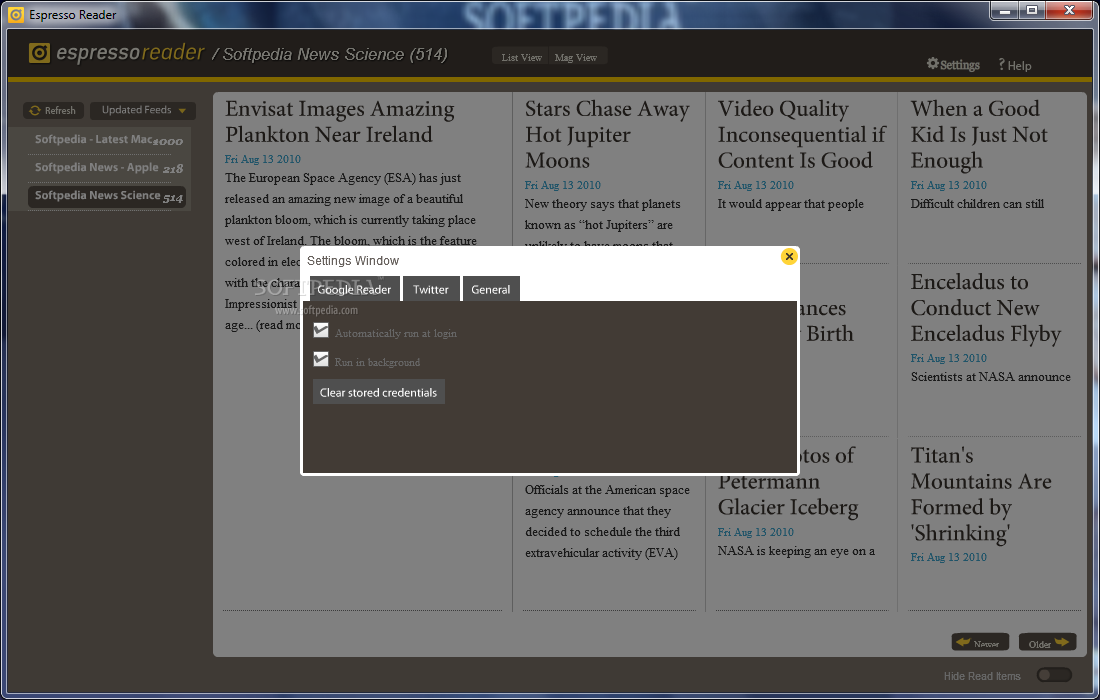Open the Google Reader settings tab
1100x700 pixels.
[x=354, y=289]
